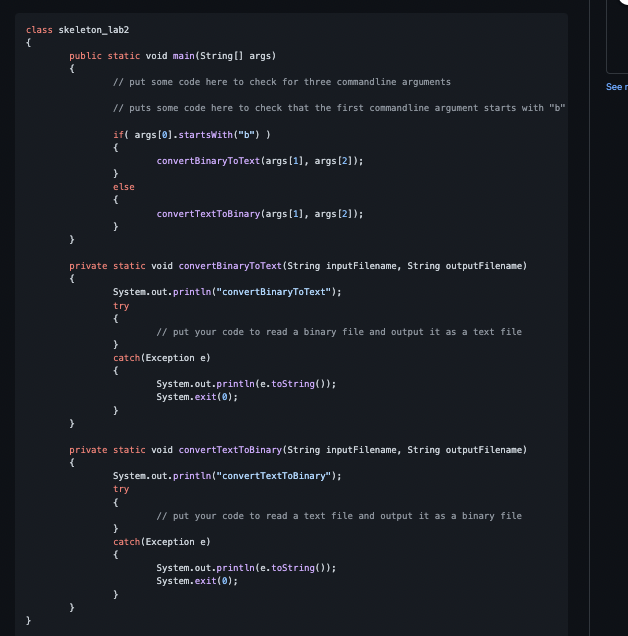Click the first 'try' keyword in convertBinaryToText
The width and height of the screenshot is (628, 636).
tap(121, 306)
